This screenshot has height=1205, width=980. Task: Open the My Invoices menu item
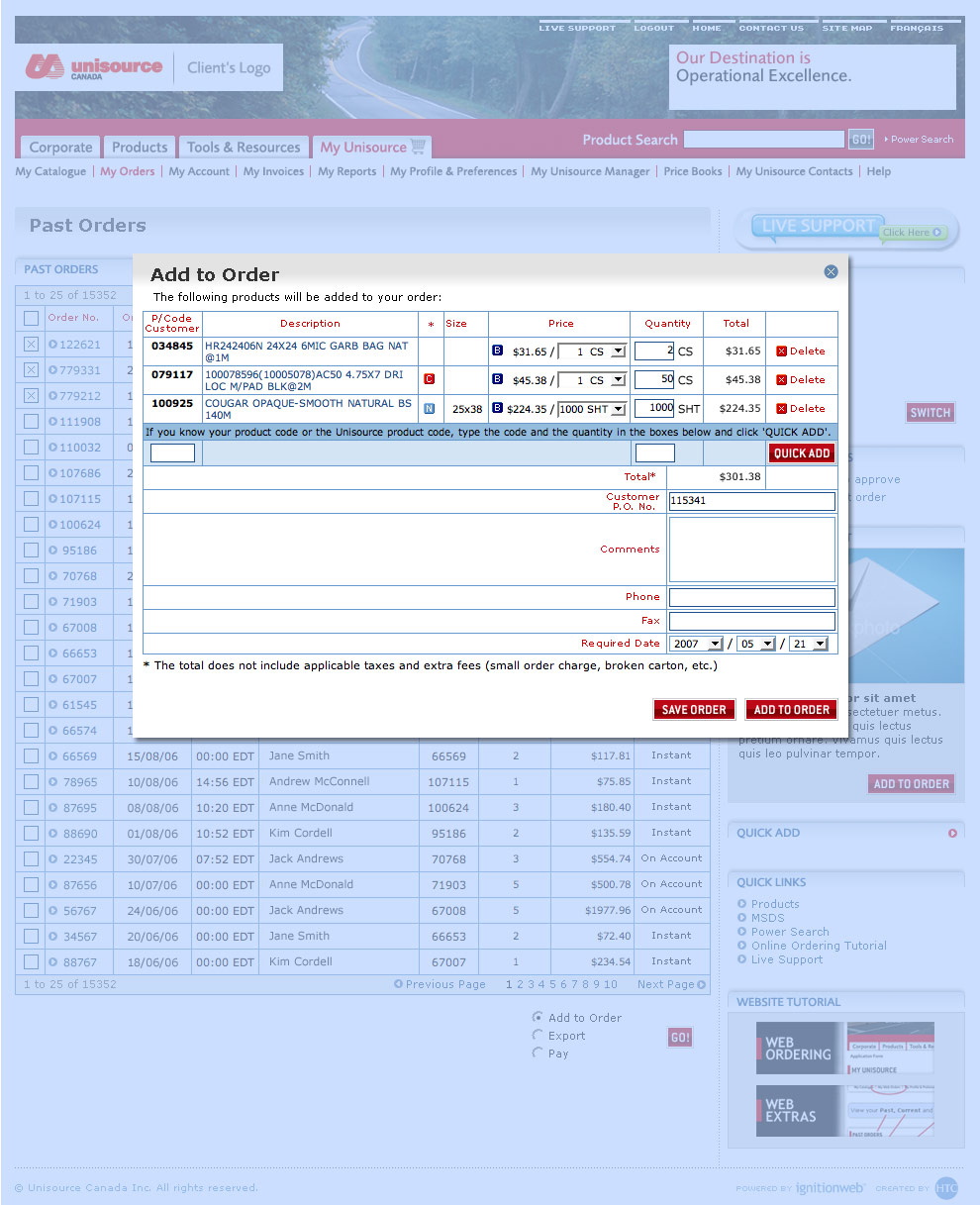click(x=273, y=171)
